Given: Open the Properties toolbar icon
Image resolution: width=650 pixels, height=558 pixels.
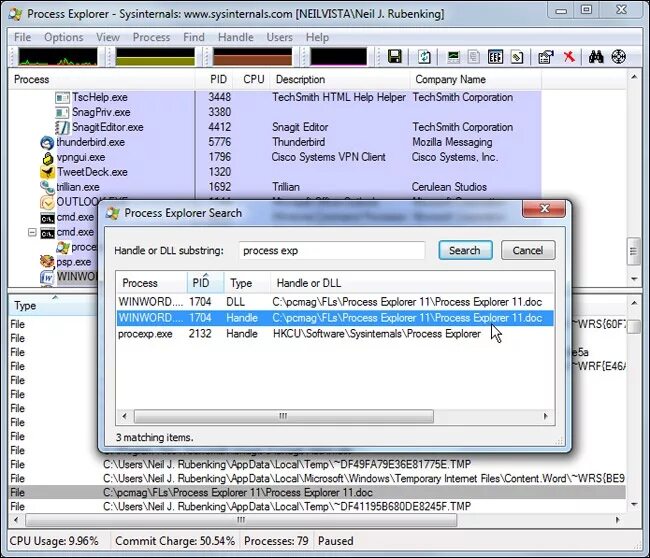Looking at the screenshot, I should coord(546,56).
